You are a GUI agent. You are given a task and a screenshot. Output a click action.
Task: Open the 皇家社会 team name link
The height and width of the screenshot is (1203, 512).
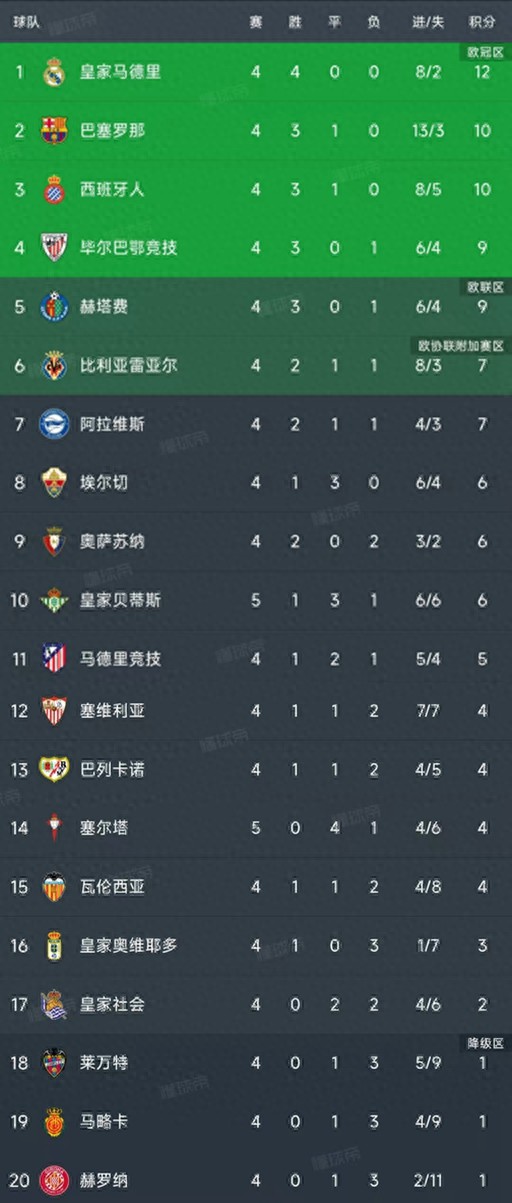(x=112, y=1003)
